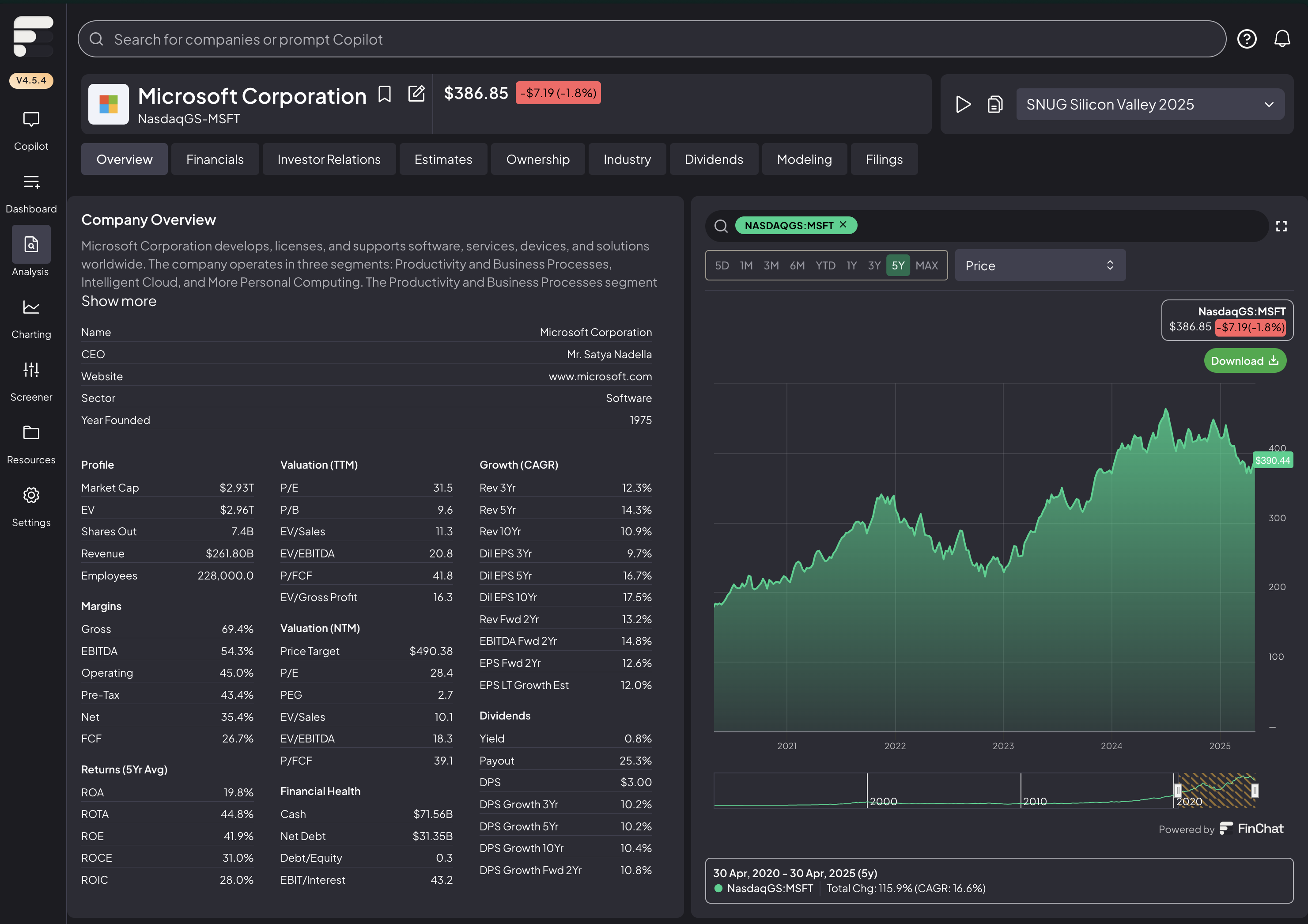Open notifications bell icon

pos(1282,39)
